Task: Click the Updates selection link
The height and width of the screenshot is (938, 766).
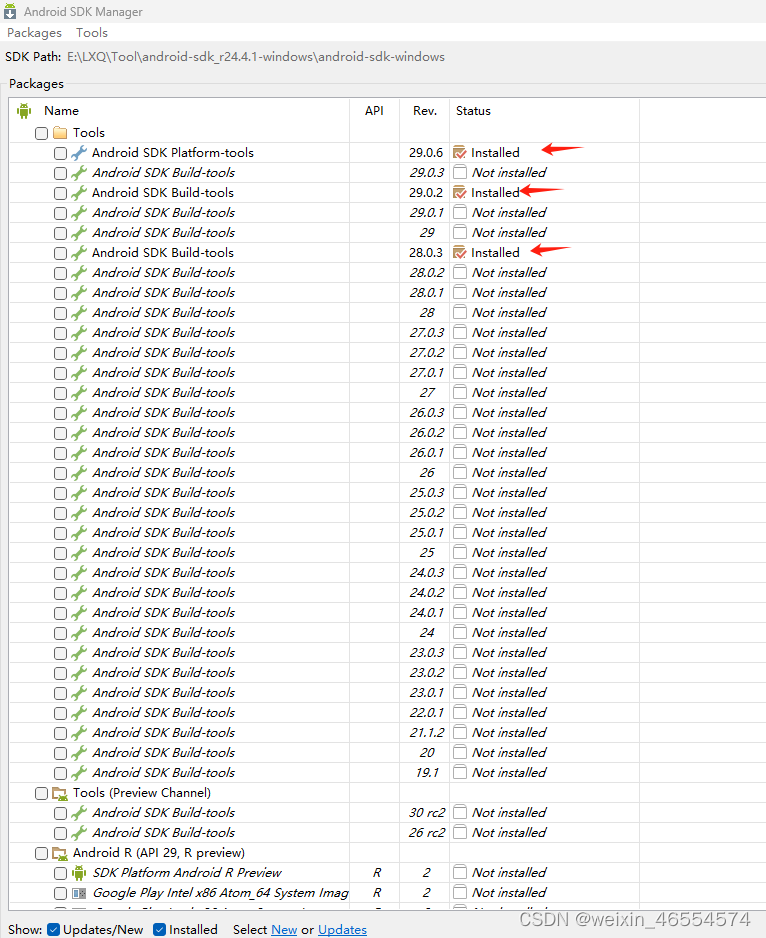Action: [342, 929]
